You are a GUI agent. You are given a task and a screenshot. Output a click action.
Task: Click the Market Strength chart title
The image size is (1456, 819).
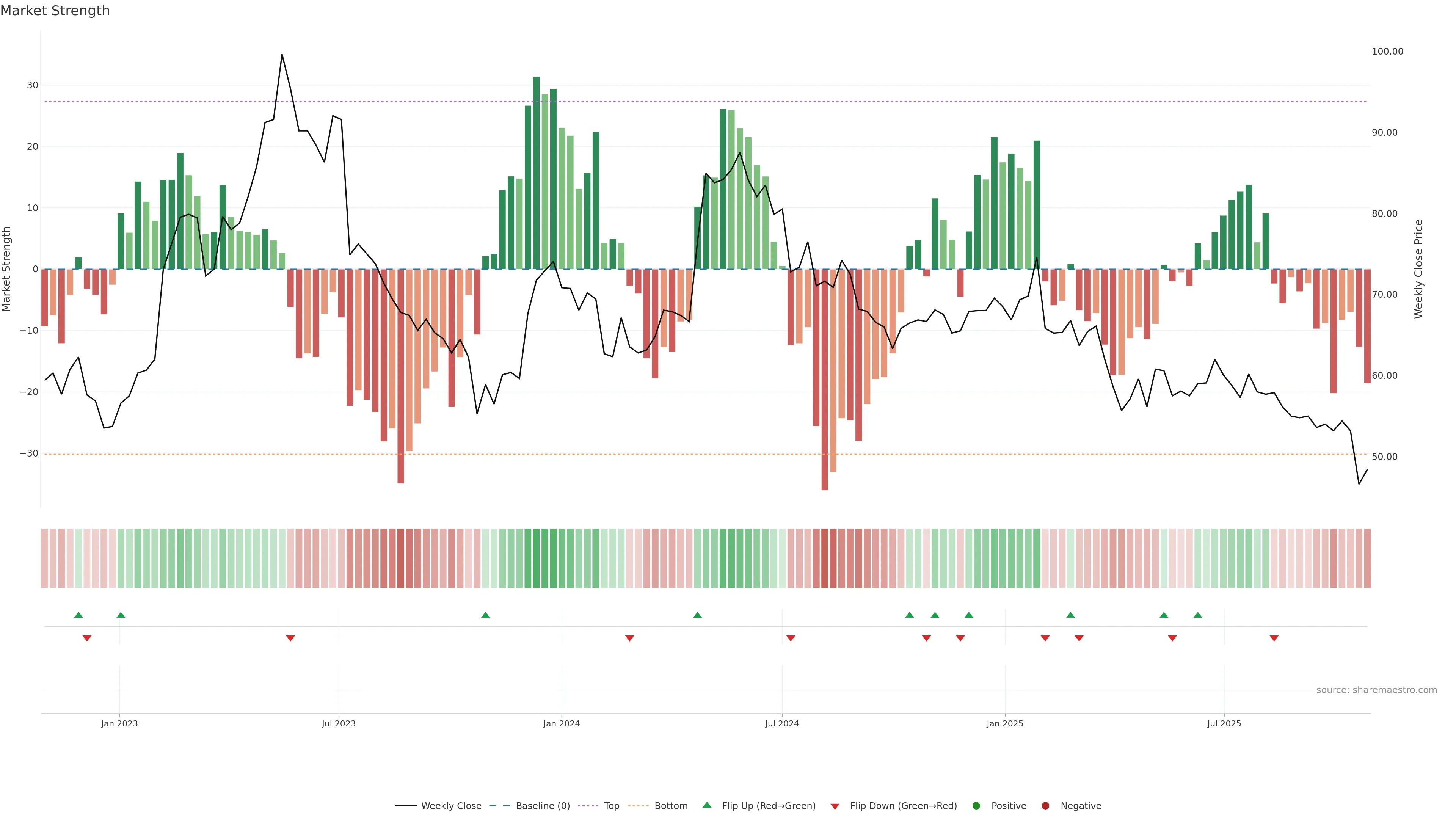coord(55,11)
